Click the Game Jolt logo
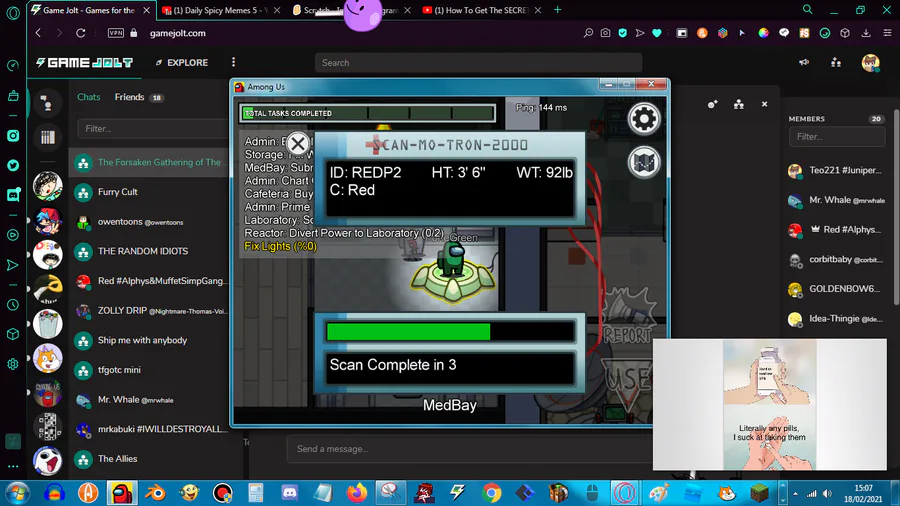Viewport: 900px width, 506px height. click(84, 63)
